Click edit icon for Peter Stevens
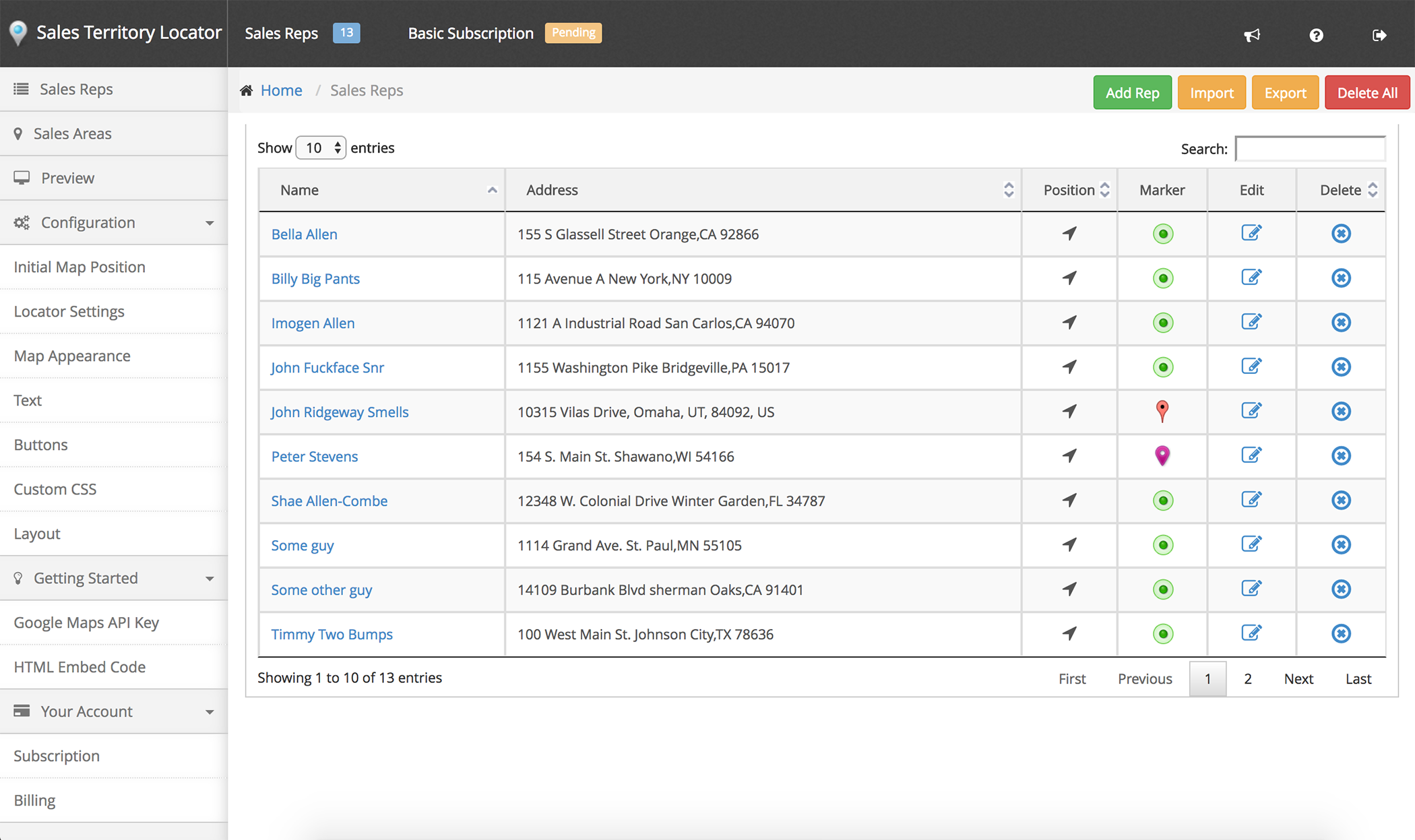 coord(1251,455)
